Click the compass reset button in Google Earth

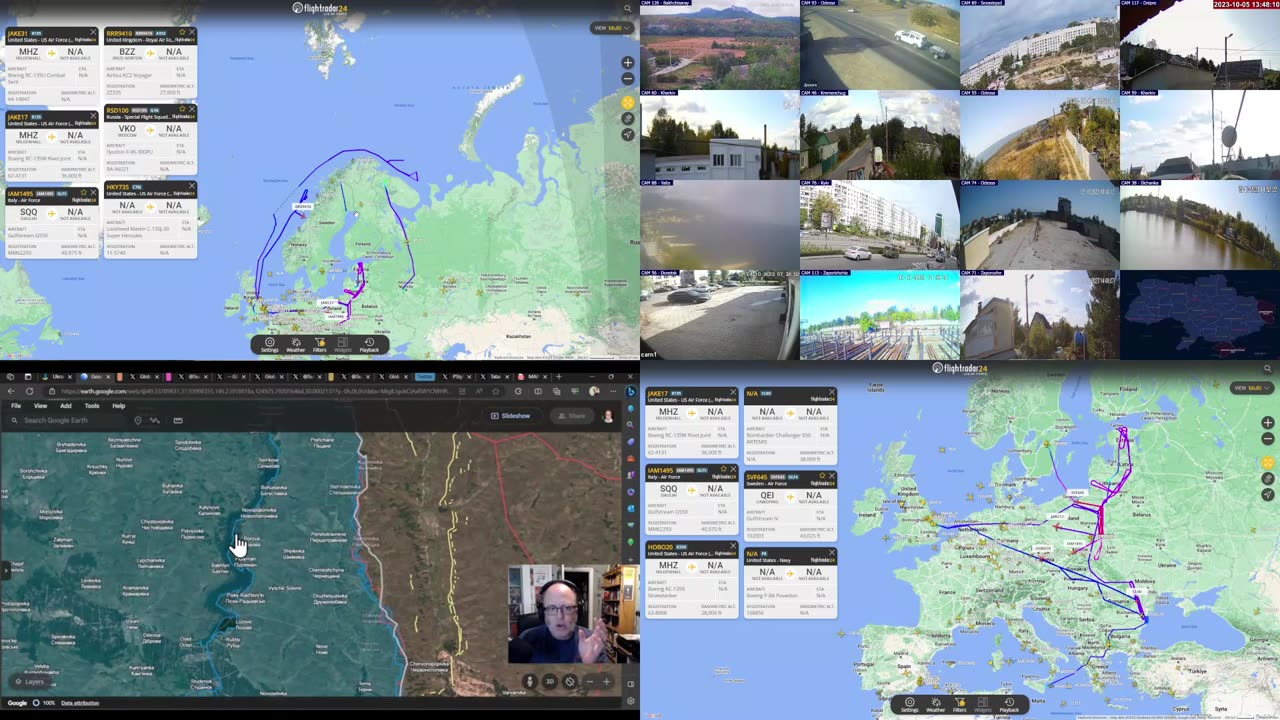coord(569,681)
